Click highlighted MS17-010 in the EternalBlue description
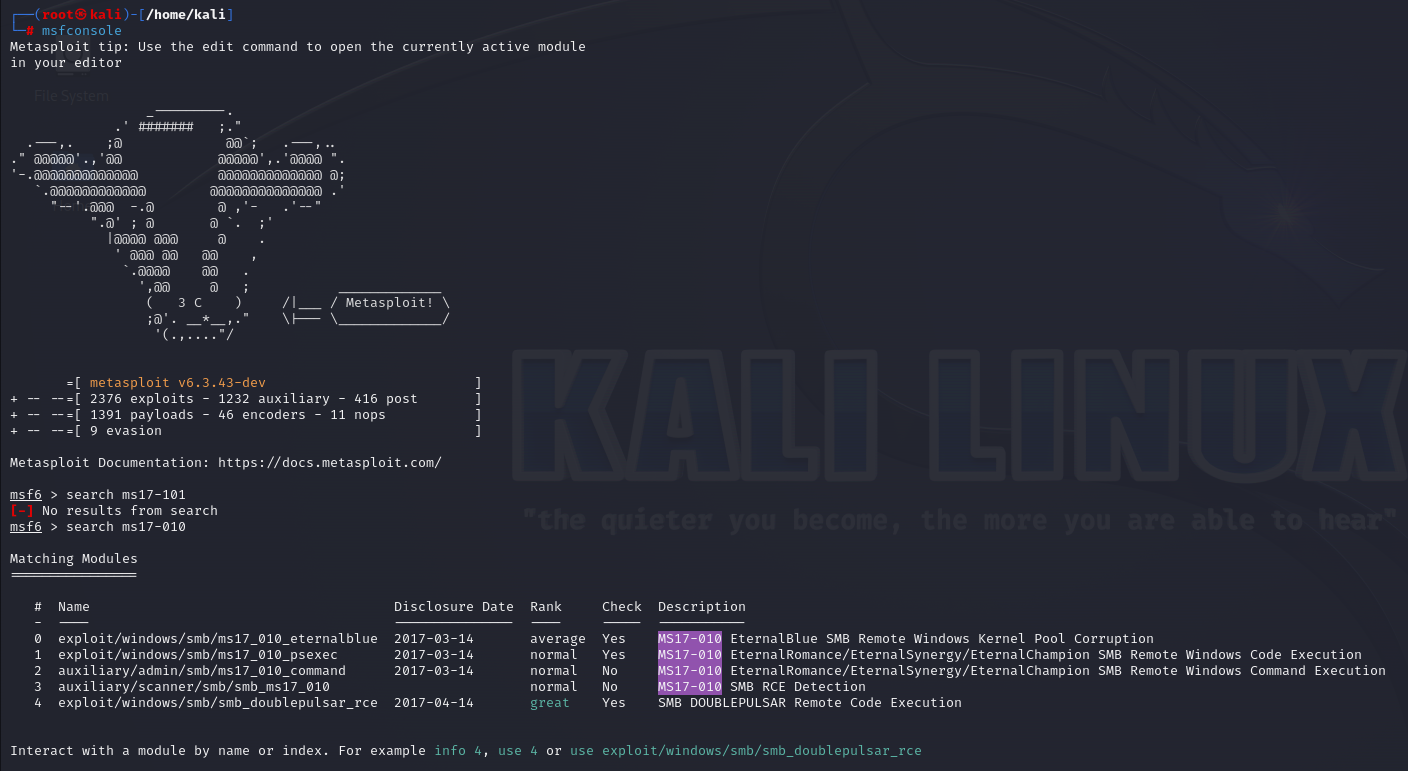 [x=690, y=639]
